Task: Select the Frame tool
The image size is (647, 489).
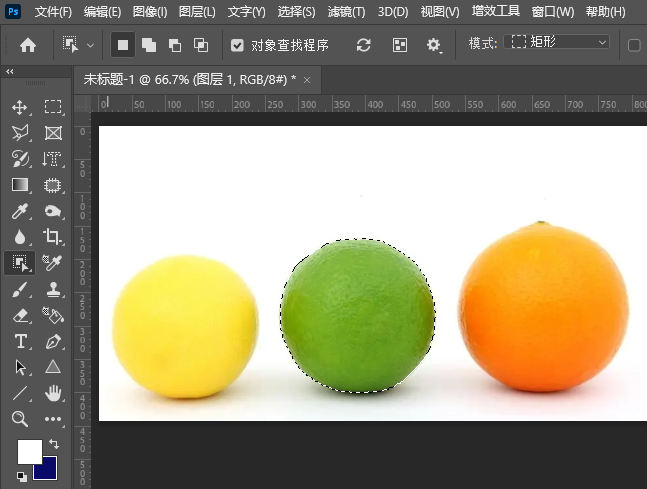Action: [53, 133]
